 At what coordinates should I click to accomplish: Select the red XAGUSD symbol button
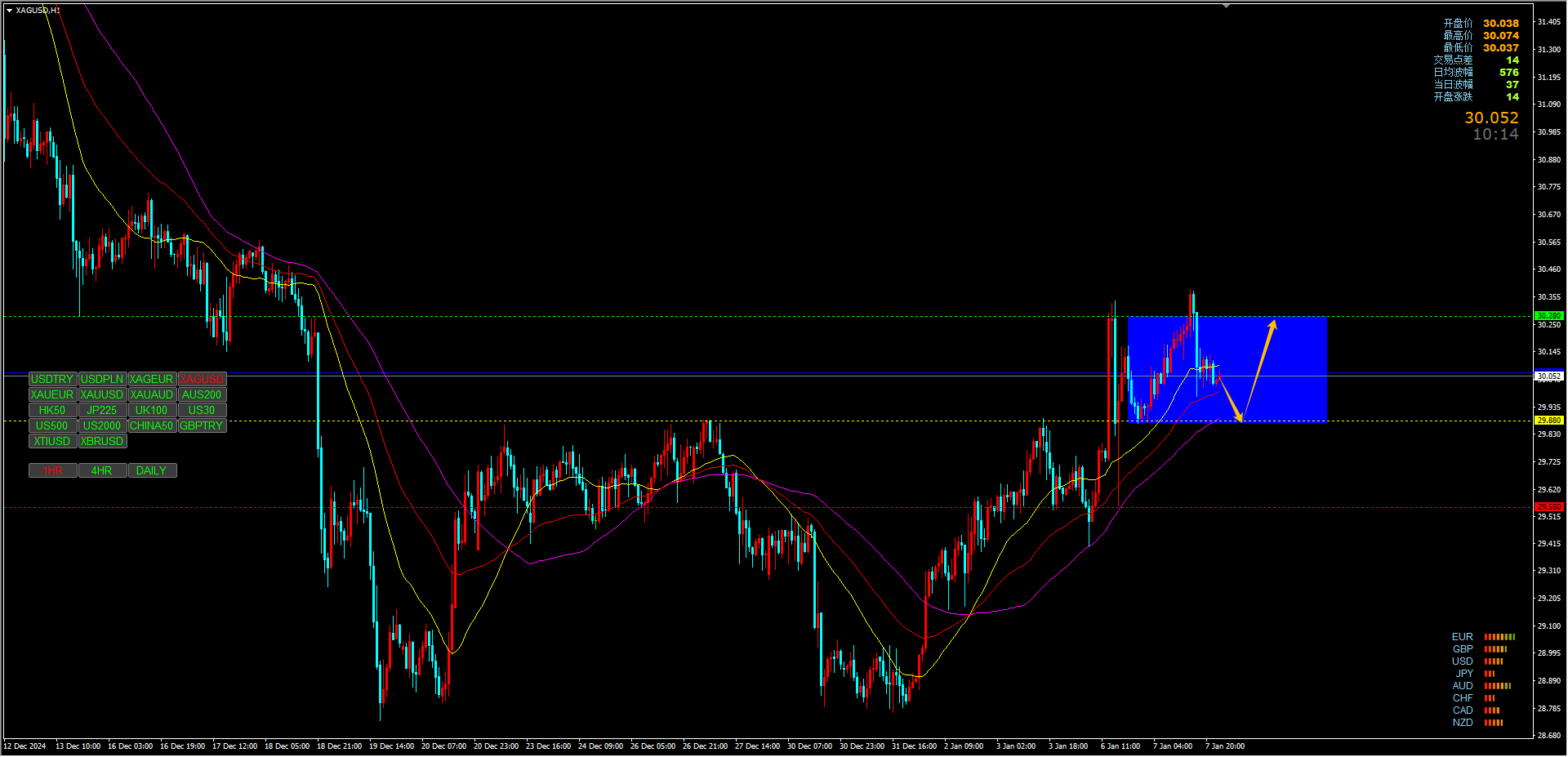pyautogui.click(x=202, y=379)
